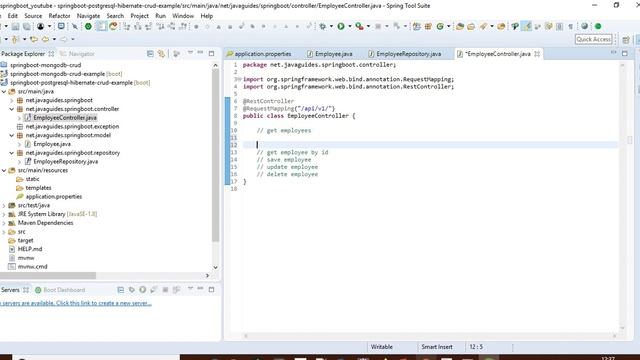Open the Project menu

[140, 16]
